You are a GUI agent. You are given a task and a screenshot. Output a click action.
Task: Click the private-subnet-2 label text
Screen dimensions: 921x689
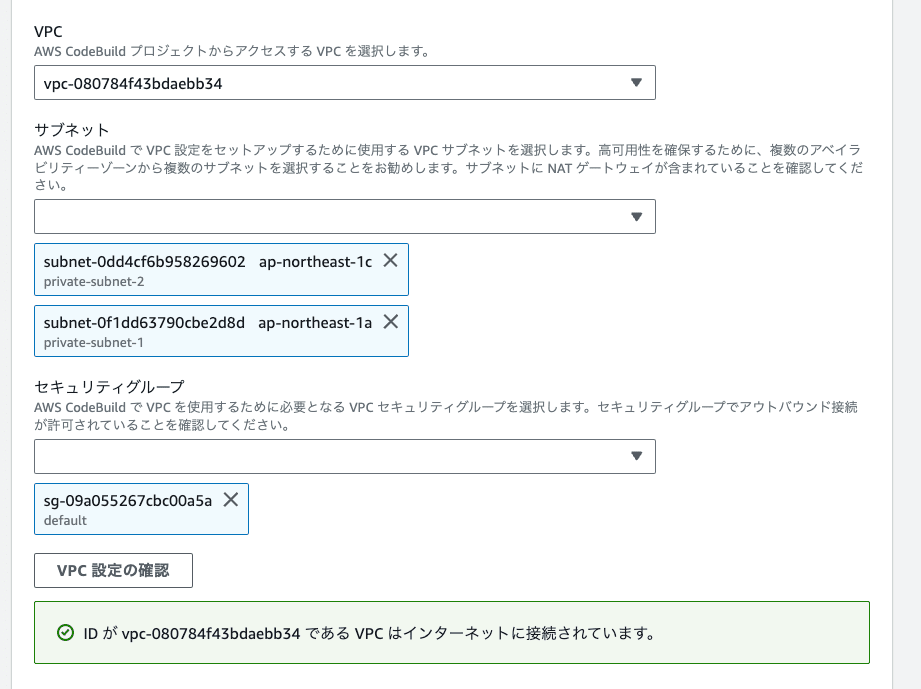click(x=94, y=281)
